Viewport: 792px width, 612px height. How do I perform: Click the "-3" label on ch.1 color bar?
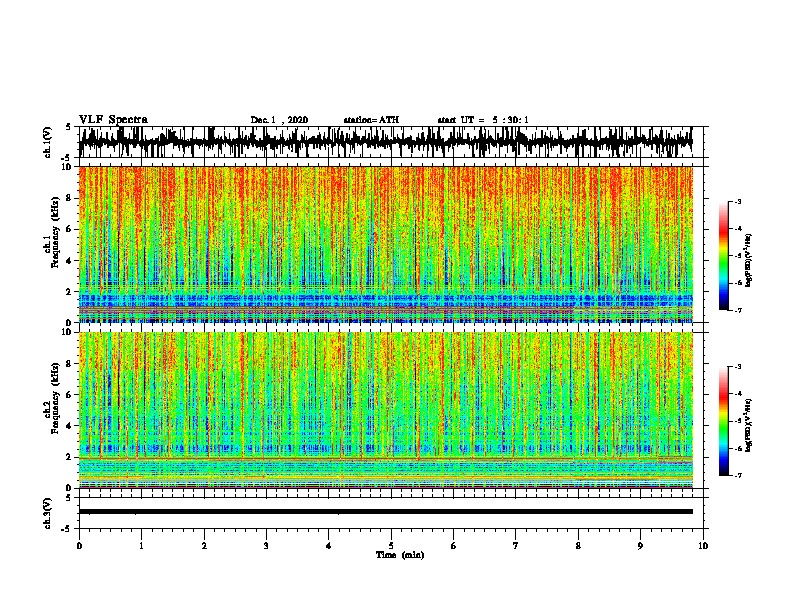[738, 201]
